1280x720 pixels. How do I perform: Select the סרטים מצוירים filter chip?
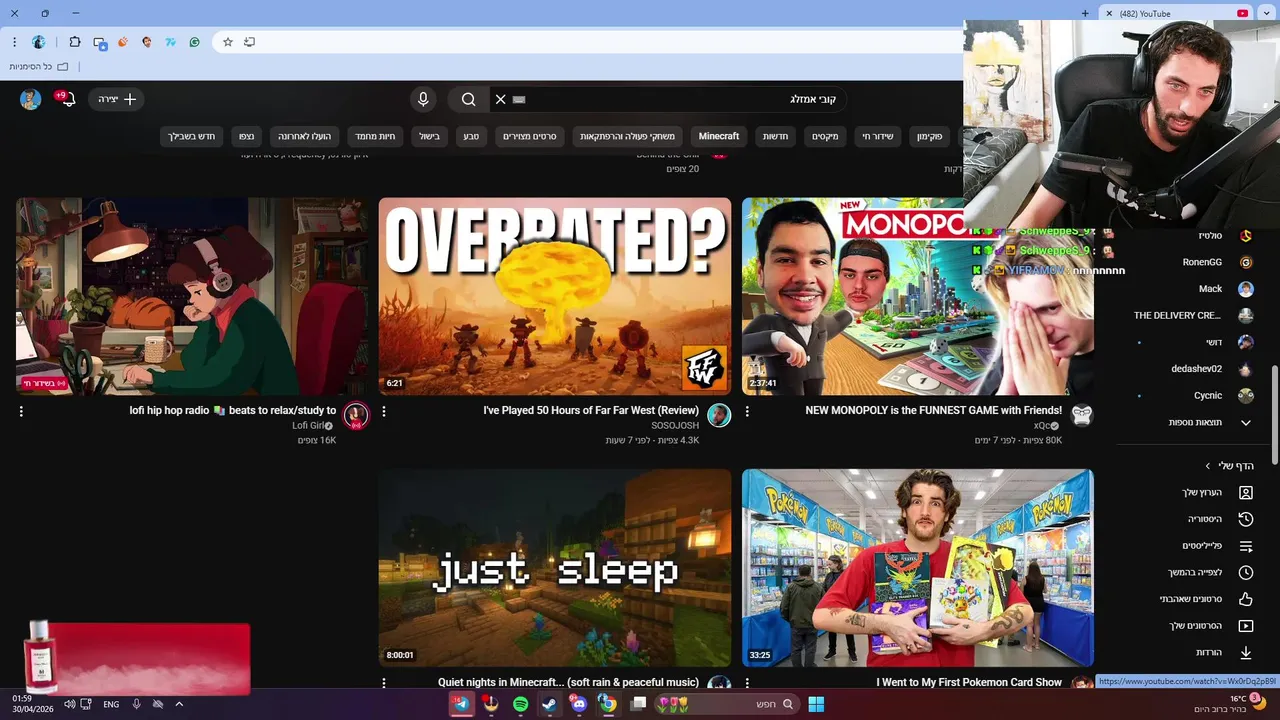530,136
